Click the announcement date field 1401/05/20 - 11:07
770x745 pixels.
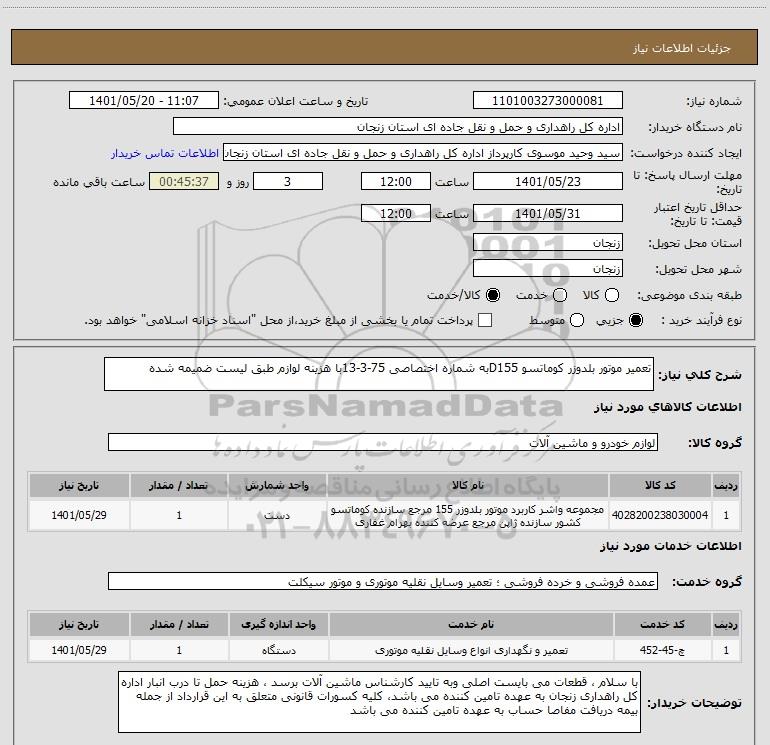tap(144, 101)
